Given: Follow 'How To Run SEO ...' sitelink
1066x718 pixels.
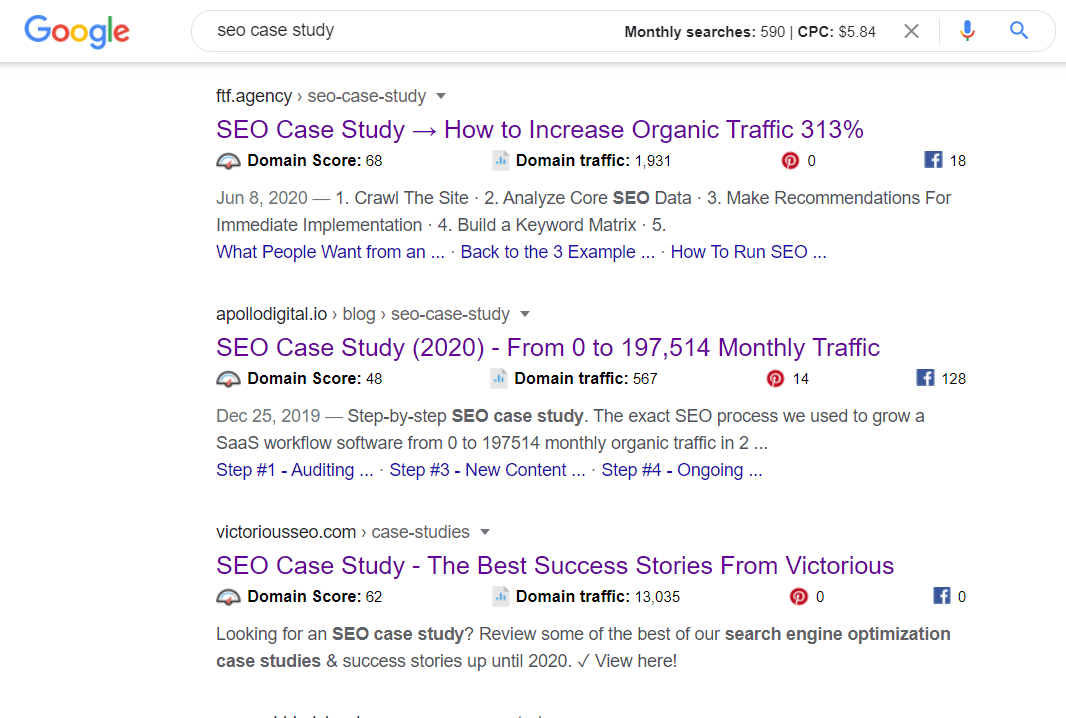Looking at the screenshot, I should pos(749,252).
